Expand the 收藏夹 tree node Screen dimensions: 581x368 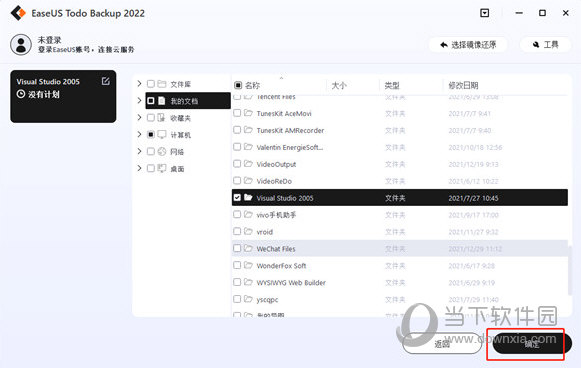tap(139, 117)
